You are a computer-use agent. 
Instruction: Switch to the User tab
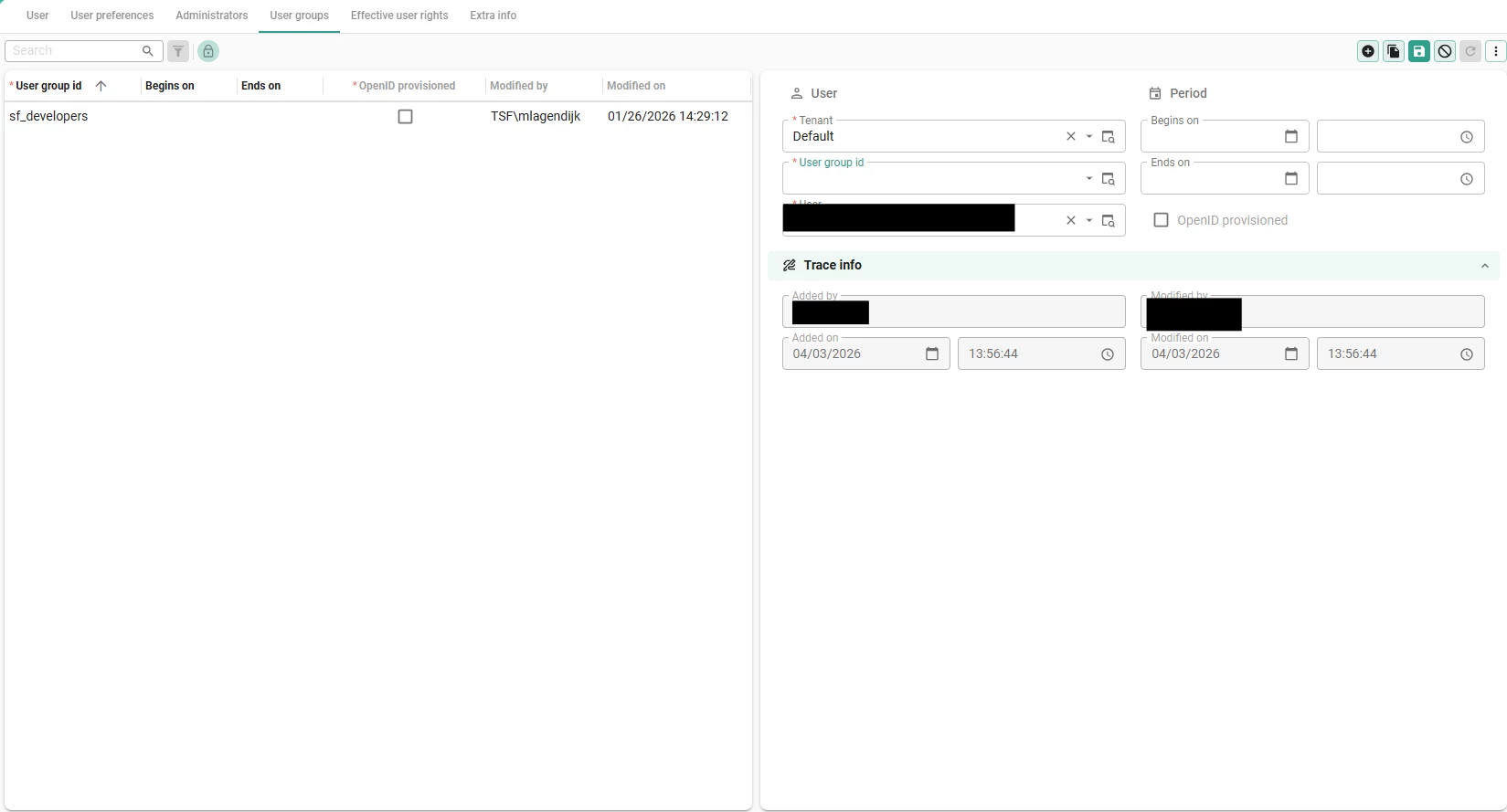pos(37,16)
